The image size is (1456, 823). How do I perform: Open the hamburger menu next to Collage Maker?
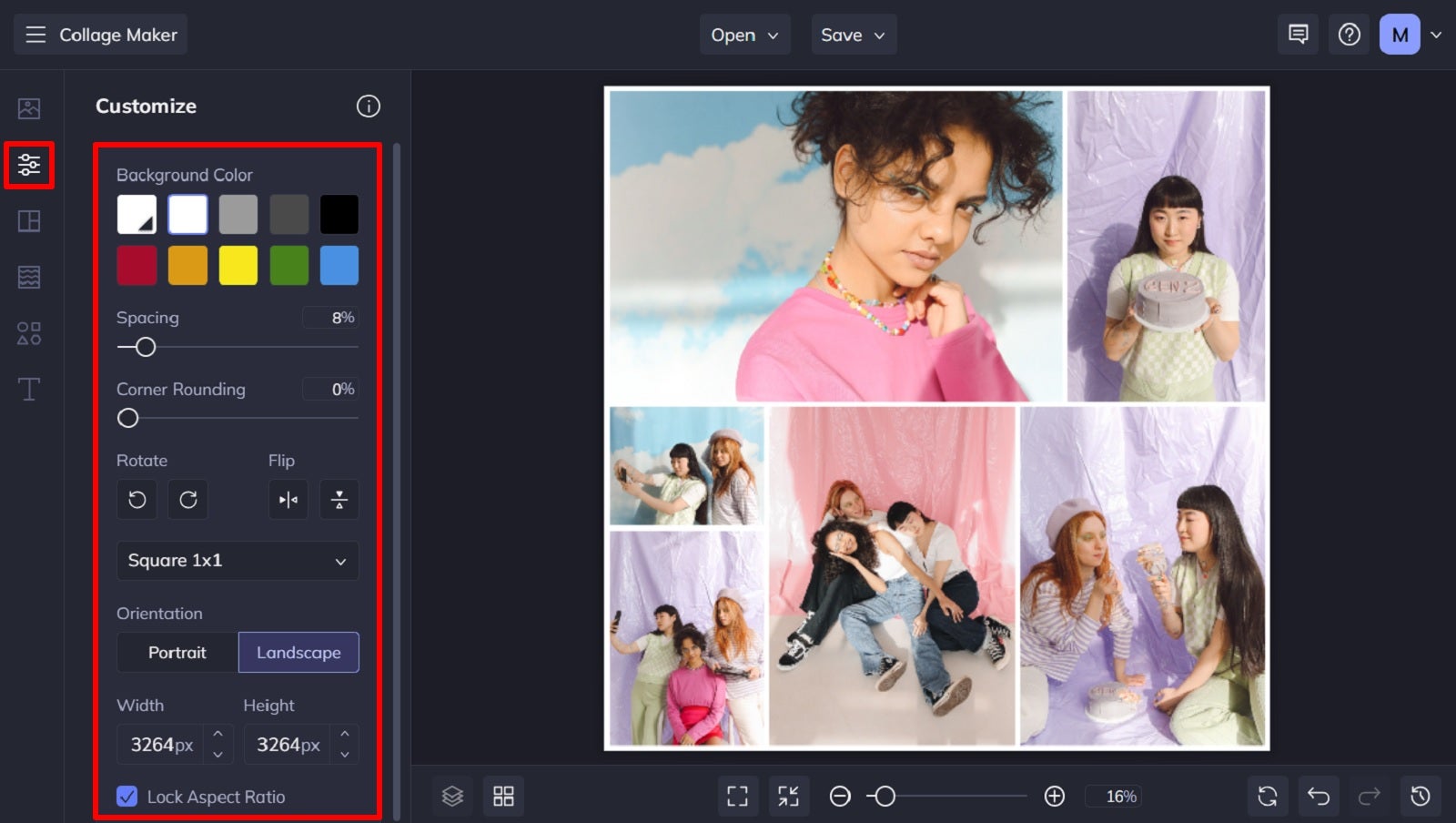click(35, 35)
